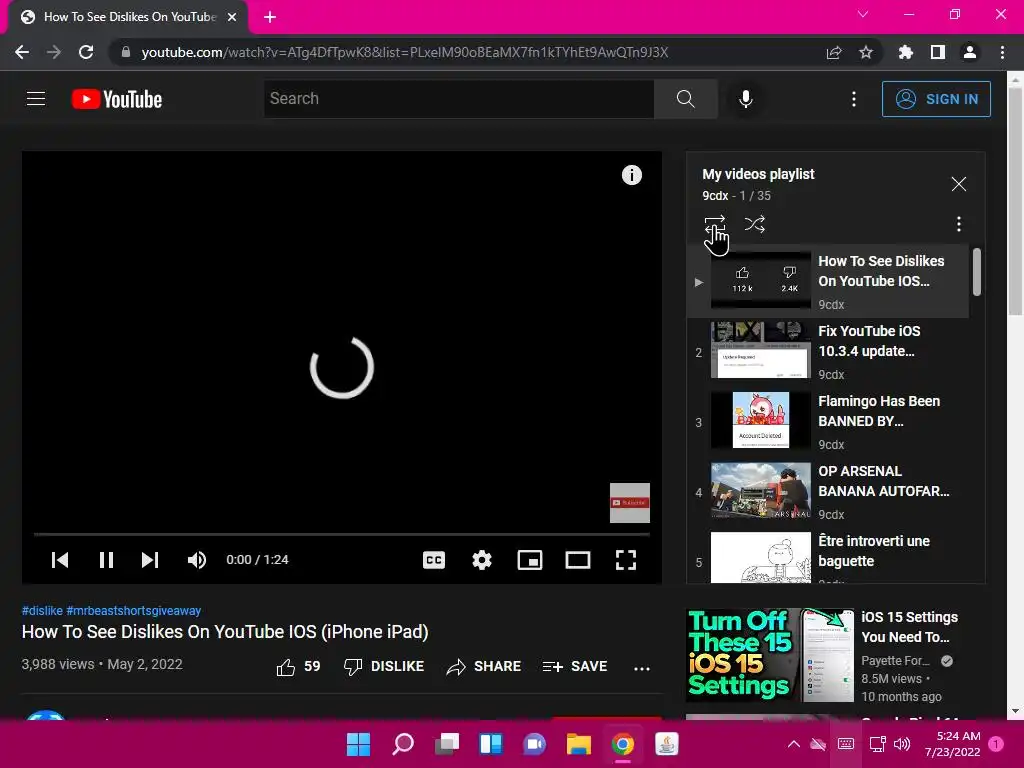This screenshot has height=768, width=1024.
Task: Close the How To See Dislikes tab
Action: pos(232,17)
